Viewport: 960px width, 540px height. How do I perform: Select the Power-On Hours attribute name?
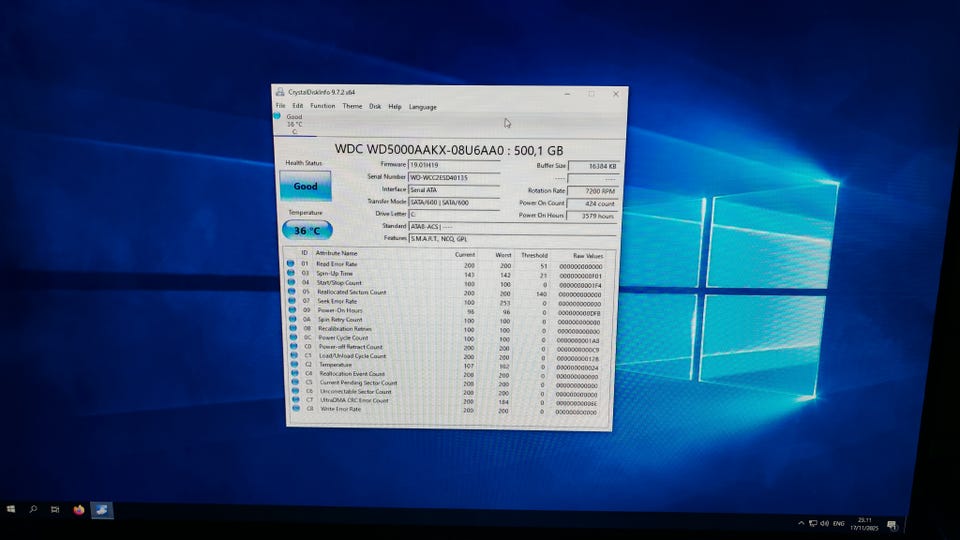coord(340,310)
